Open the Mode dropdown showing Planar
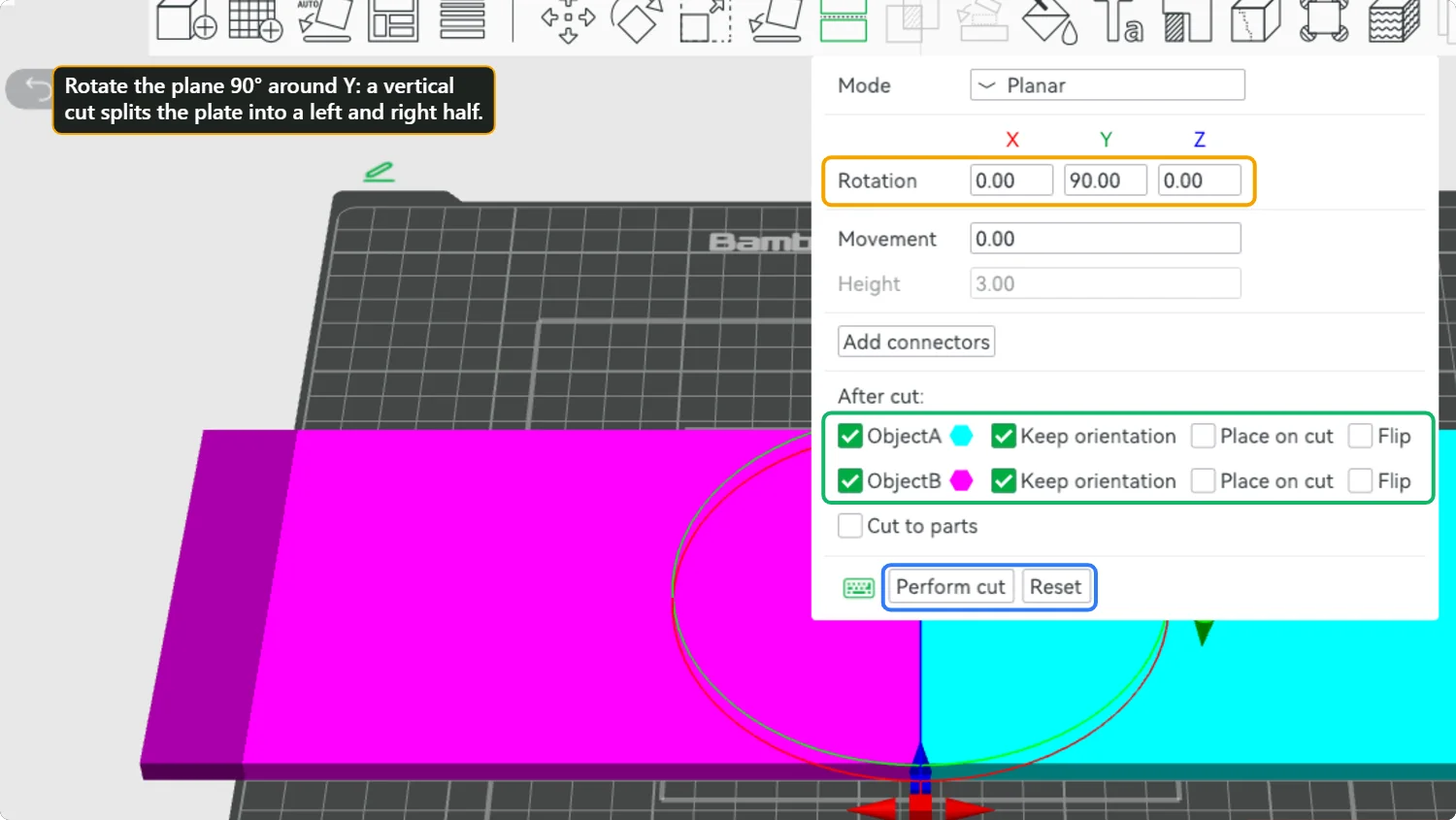1456x820 pixels. click(1108, 85)
